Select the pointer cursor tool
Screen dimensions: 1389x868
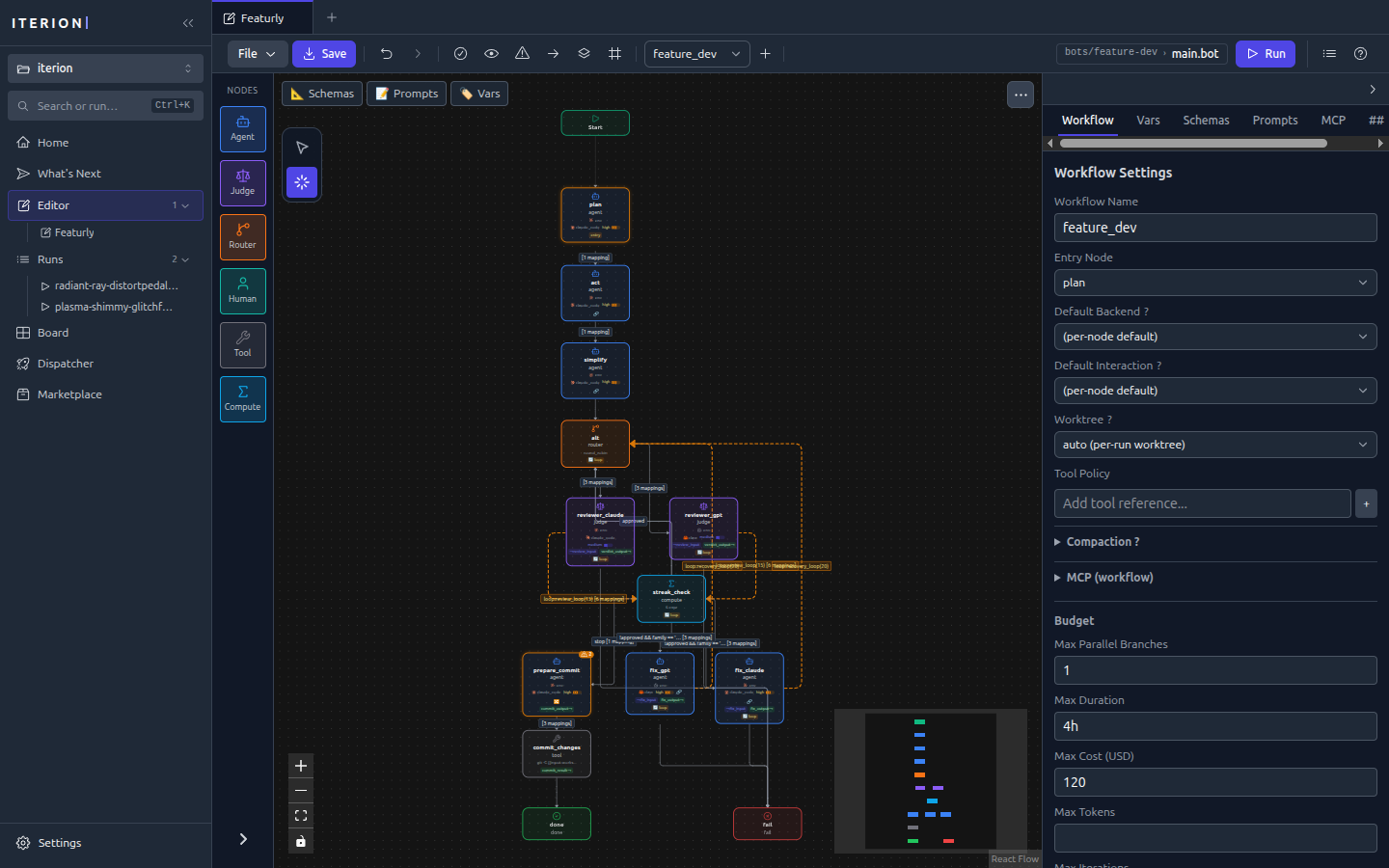tap(302, 148)
